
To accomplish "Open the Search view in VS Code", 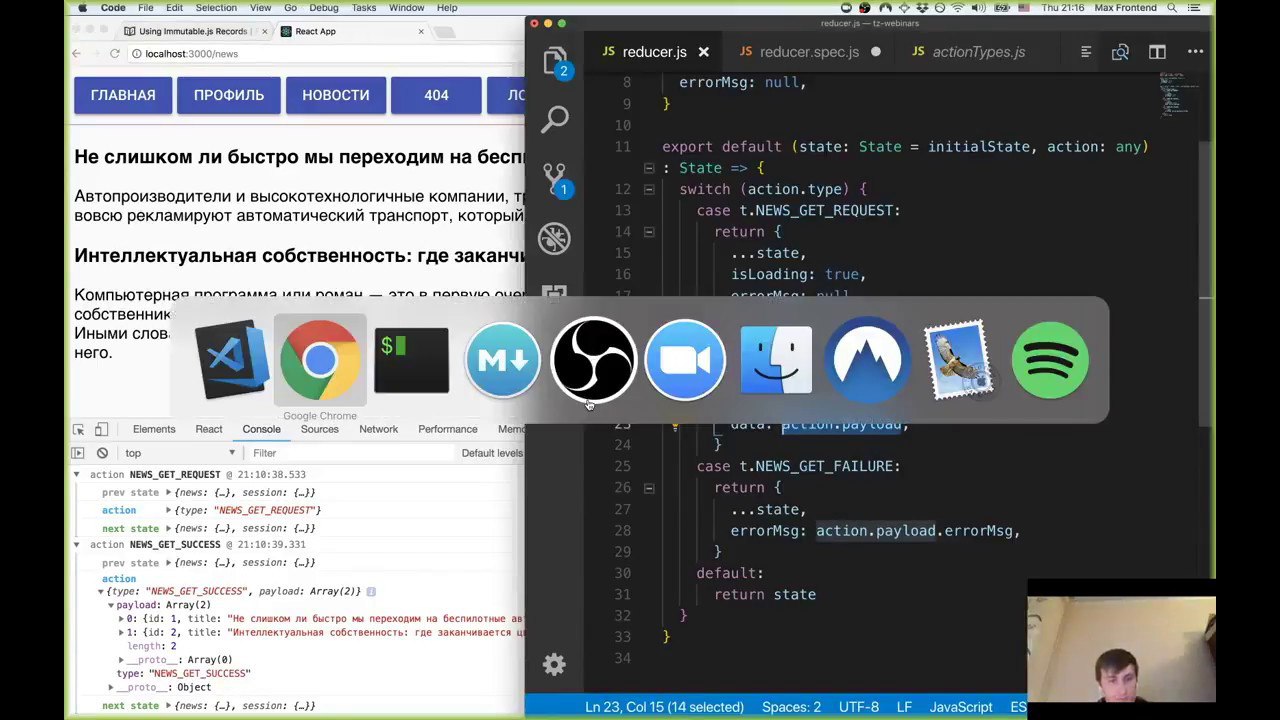I will click(555, 120).
